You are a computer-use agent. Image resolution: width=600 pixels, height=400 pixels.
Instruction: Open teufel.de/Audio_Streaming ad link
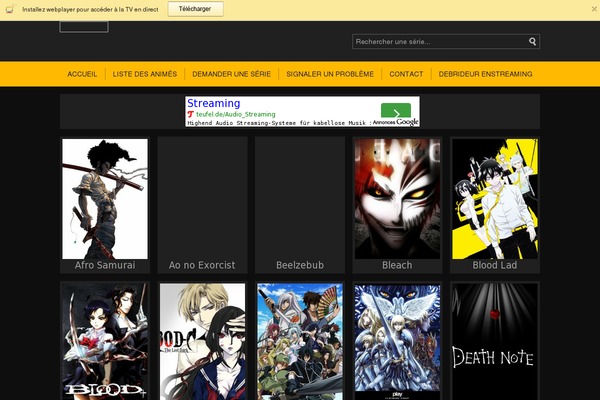click(235, 114)
